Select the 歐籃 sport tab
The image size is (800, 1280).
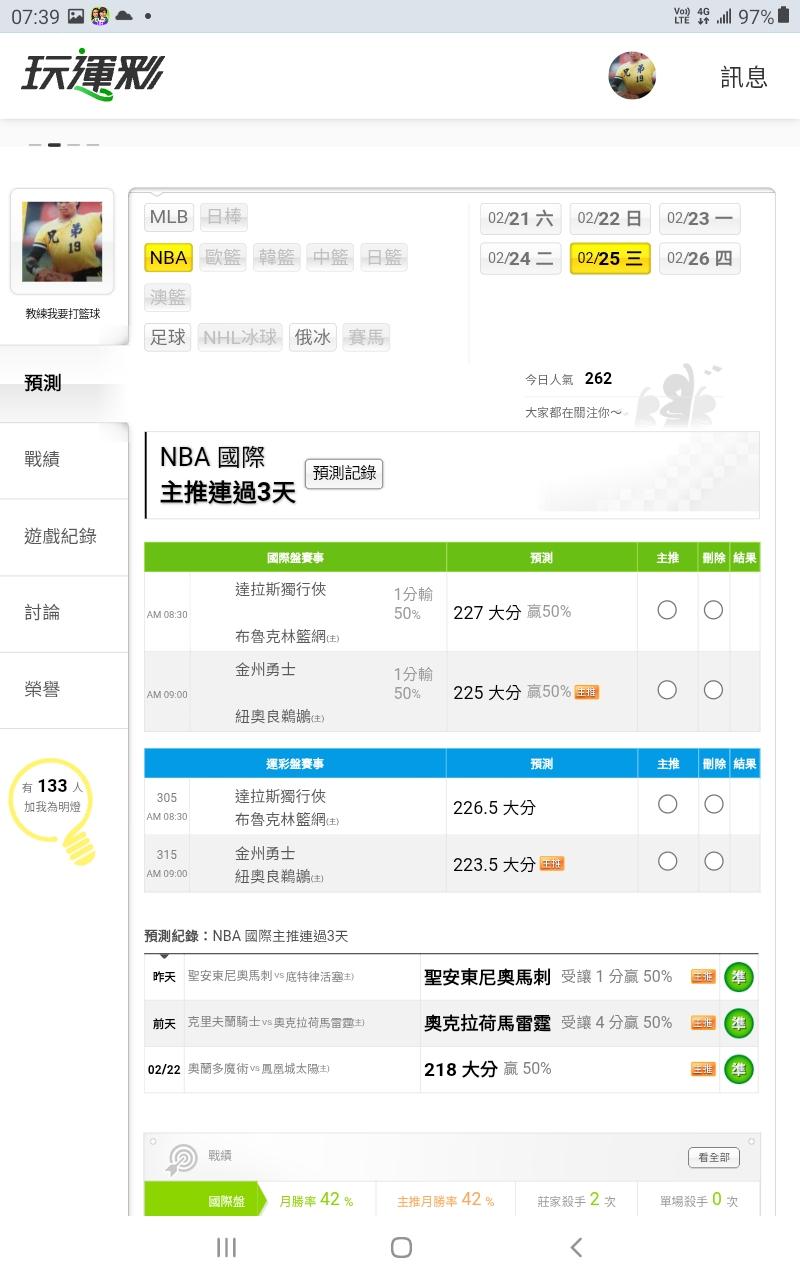tap(223, 257)
